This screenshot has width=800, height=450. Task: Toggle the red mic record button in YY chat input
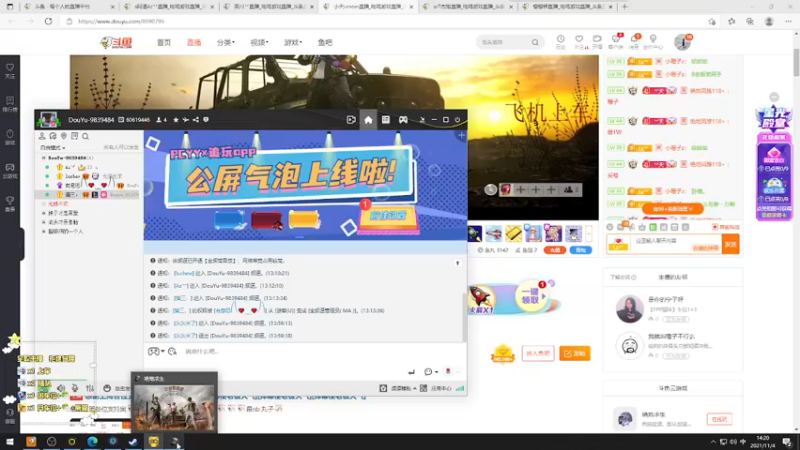coord(448,371)
